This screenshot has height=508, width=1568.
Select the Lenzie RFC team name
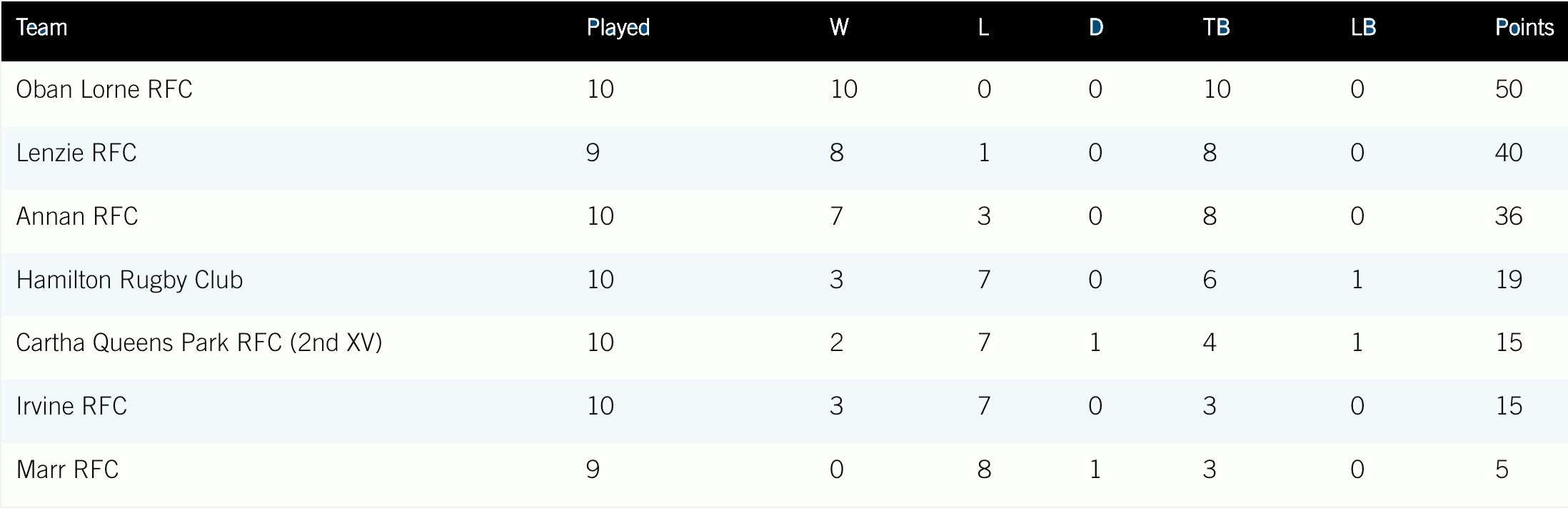click(76, 153)
